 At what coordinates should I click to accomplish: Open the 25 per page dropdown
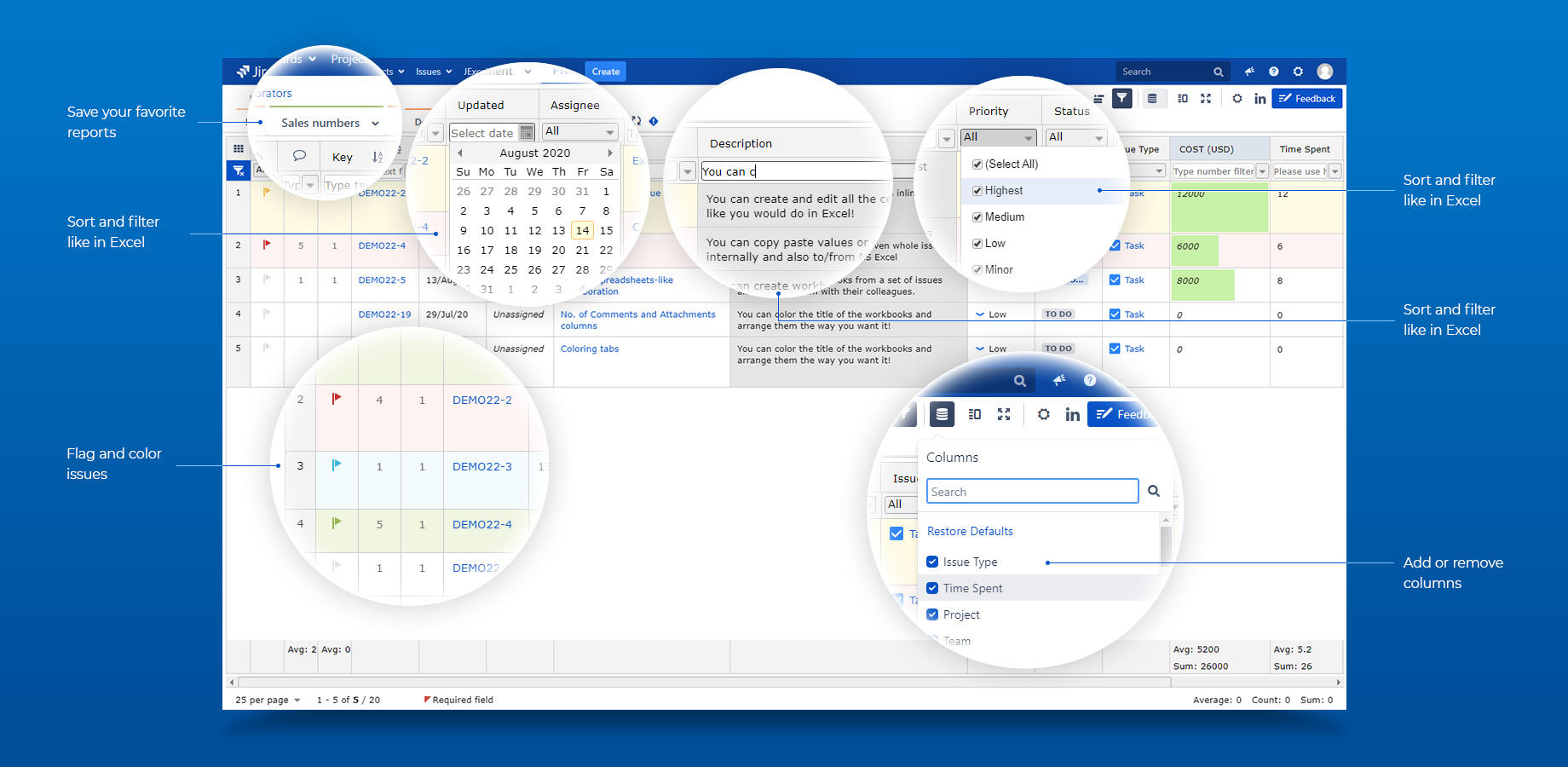click(x=268, y=701)
